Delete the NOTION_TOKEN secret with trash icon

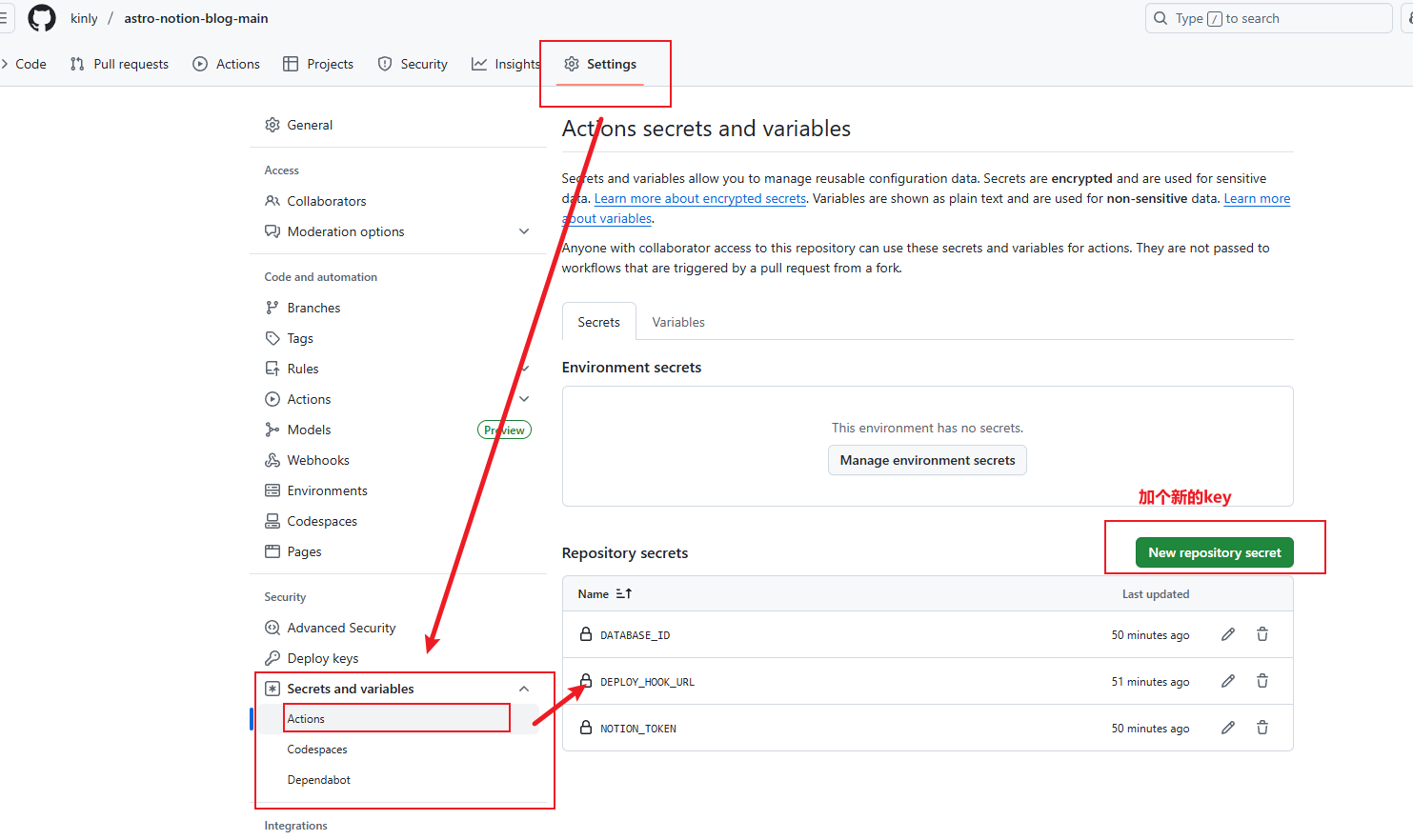[1262, 728]
